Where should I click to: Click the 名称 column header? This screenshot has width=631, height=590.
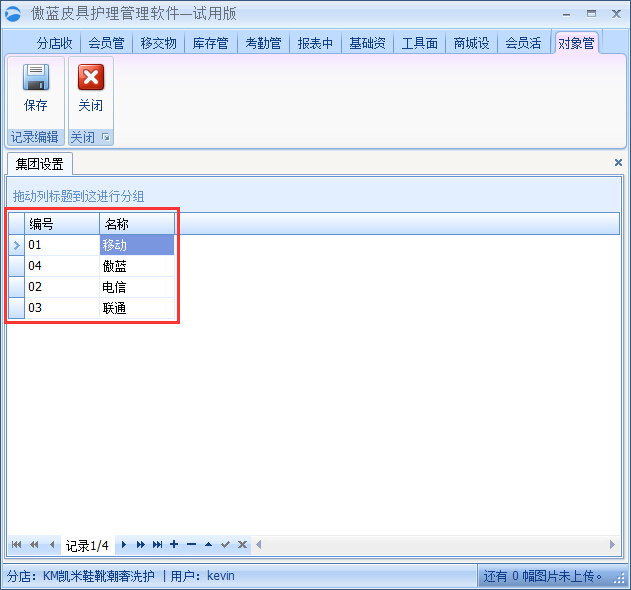pyautogui.click(x=136, y=224)
